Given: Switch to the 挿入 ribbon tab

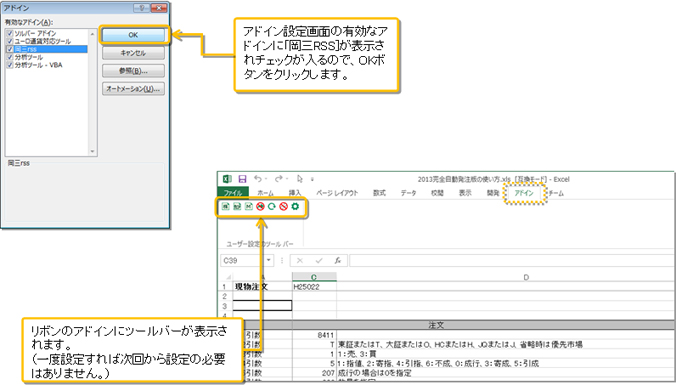Looking at the screenshot, I should [295, 193].
